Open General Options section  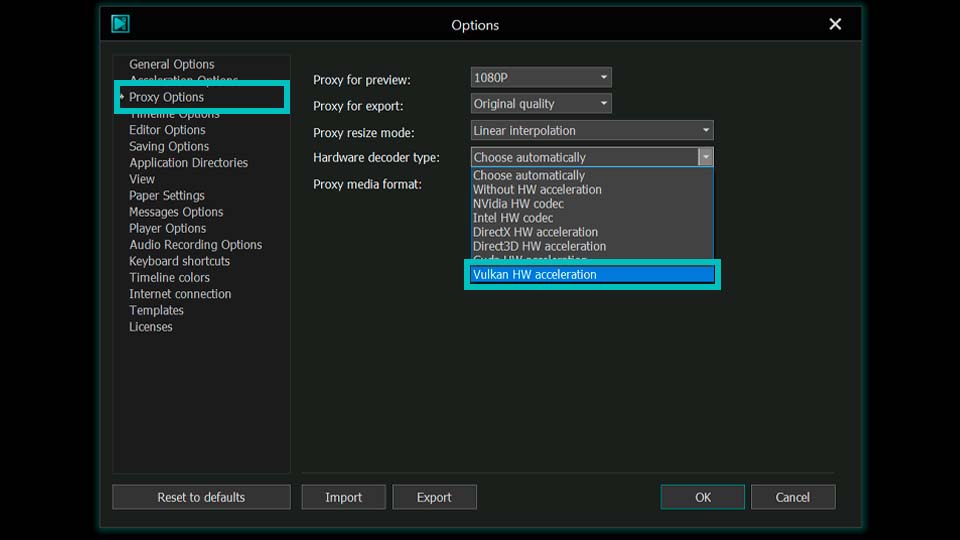click(x=171, y=64)
